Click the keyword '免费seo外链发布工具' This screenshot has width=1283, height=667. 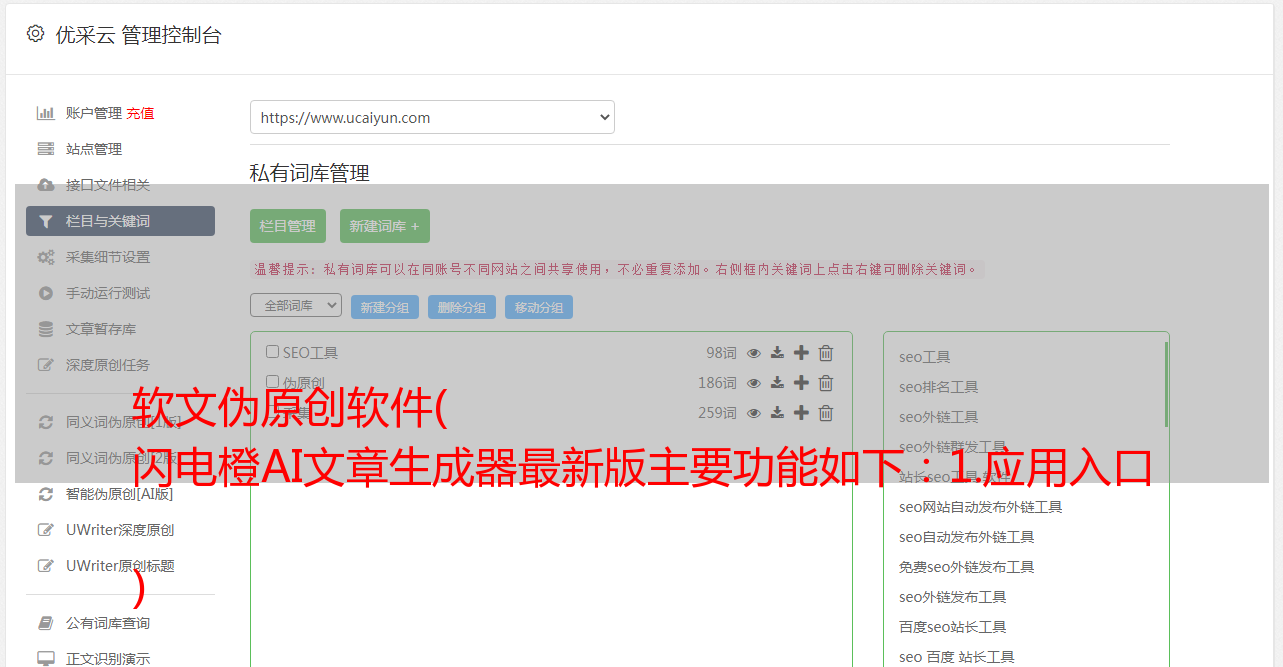click(967, 567)
